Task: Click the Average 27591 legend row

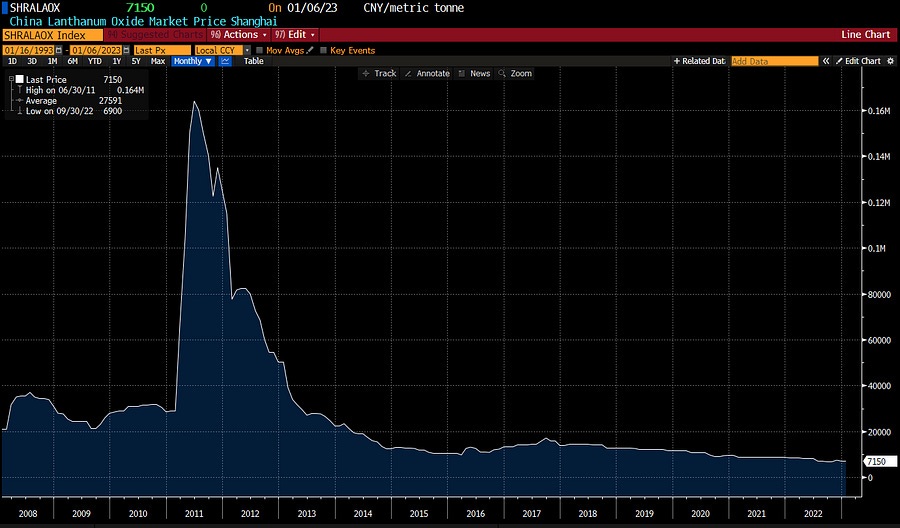Action: (70, 100)
